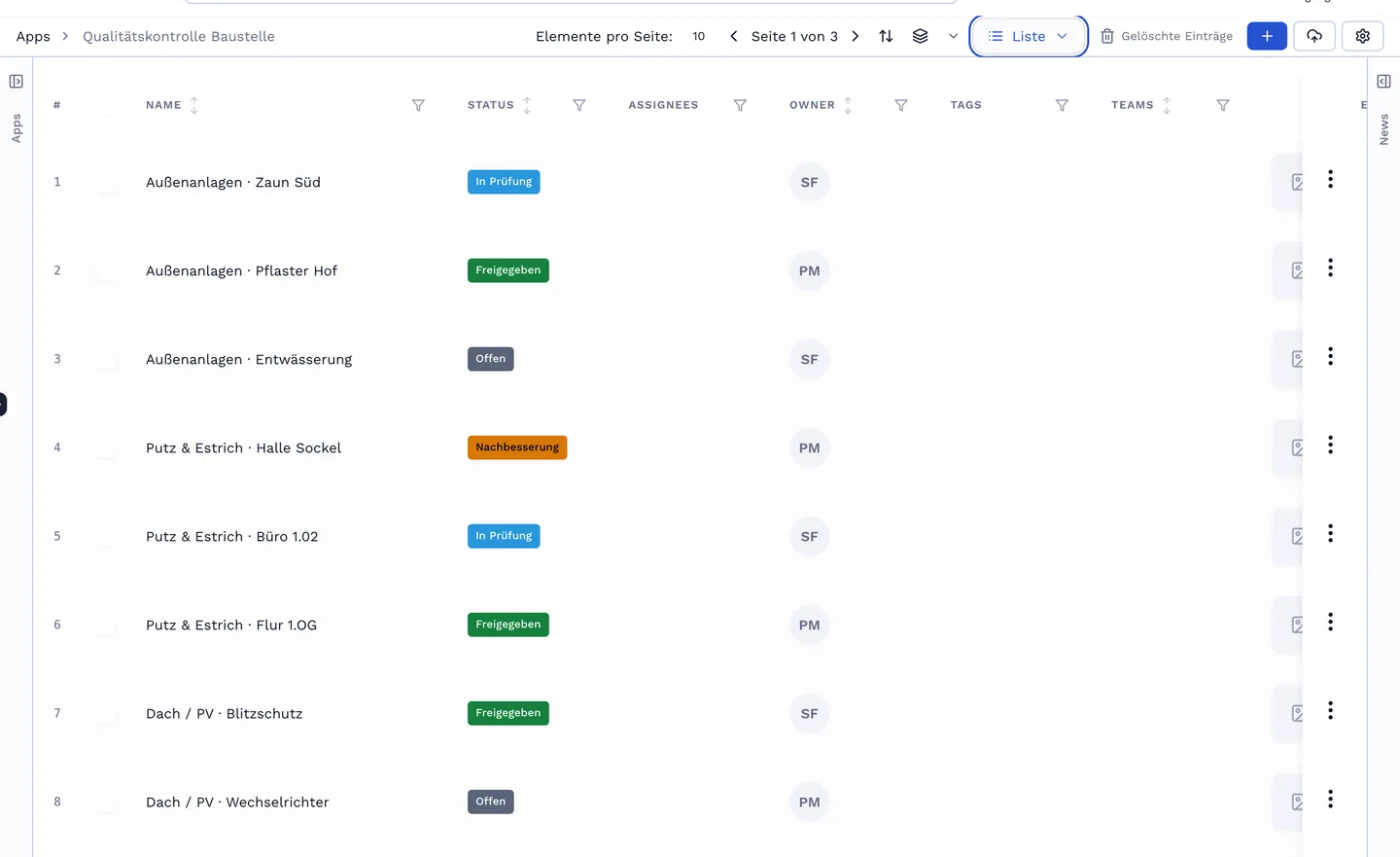This screenshot has height=857, width=1400.
Task: Open the News panel toggle icon
Action: click(1383, 82)
